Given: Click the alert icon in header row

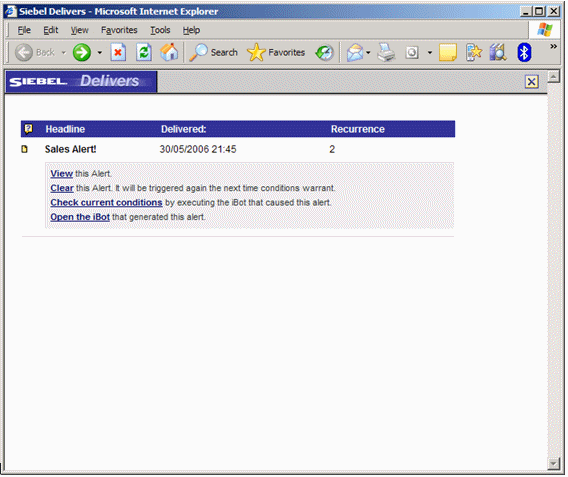Looking at the screenshot, I should [x=28, y=129].
